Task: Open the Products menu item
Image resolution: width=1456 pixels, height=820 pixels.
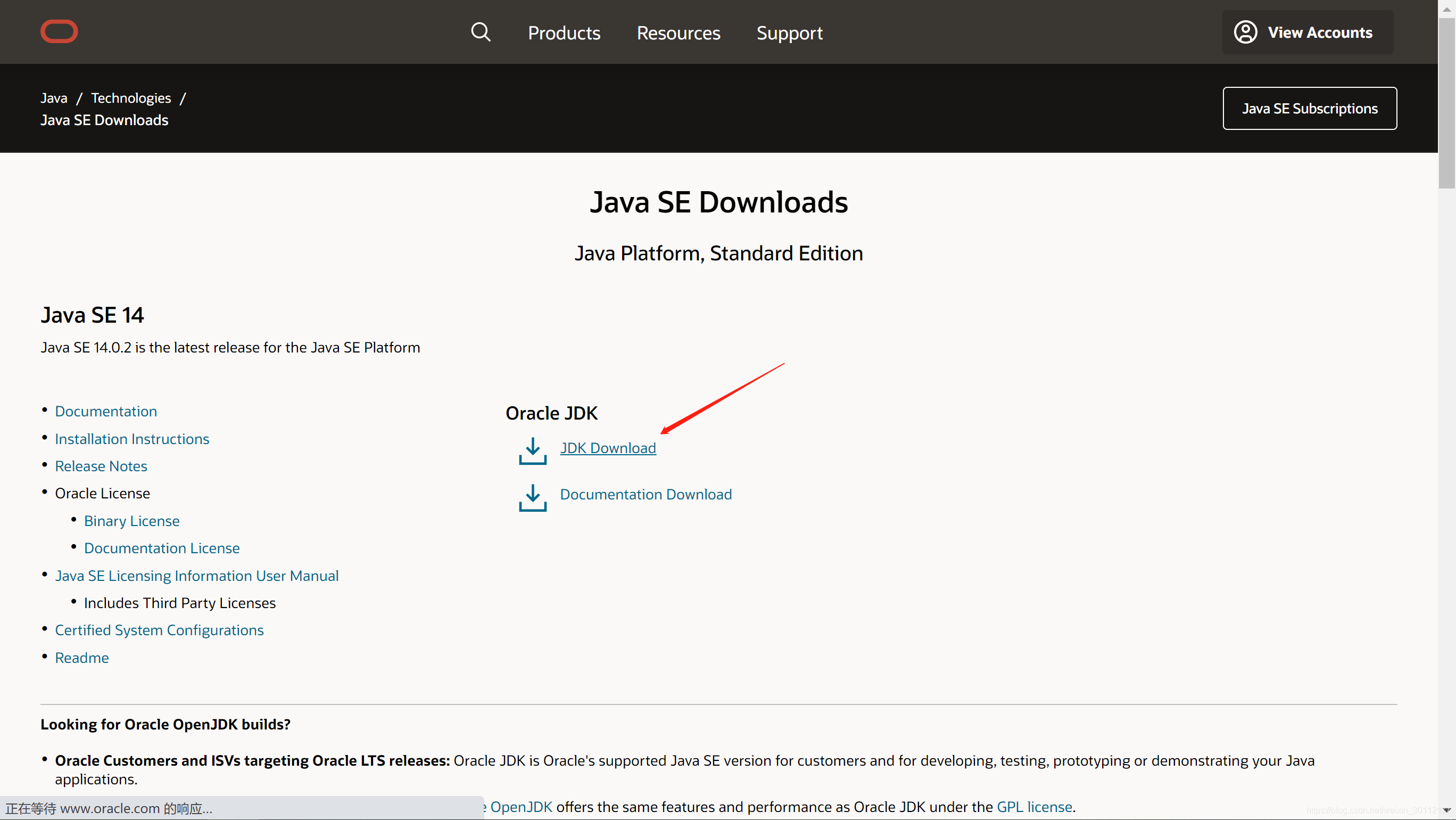Action: 564,33
